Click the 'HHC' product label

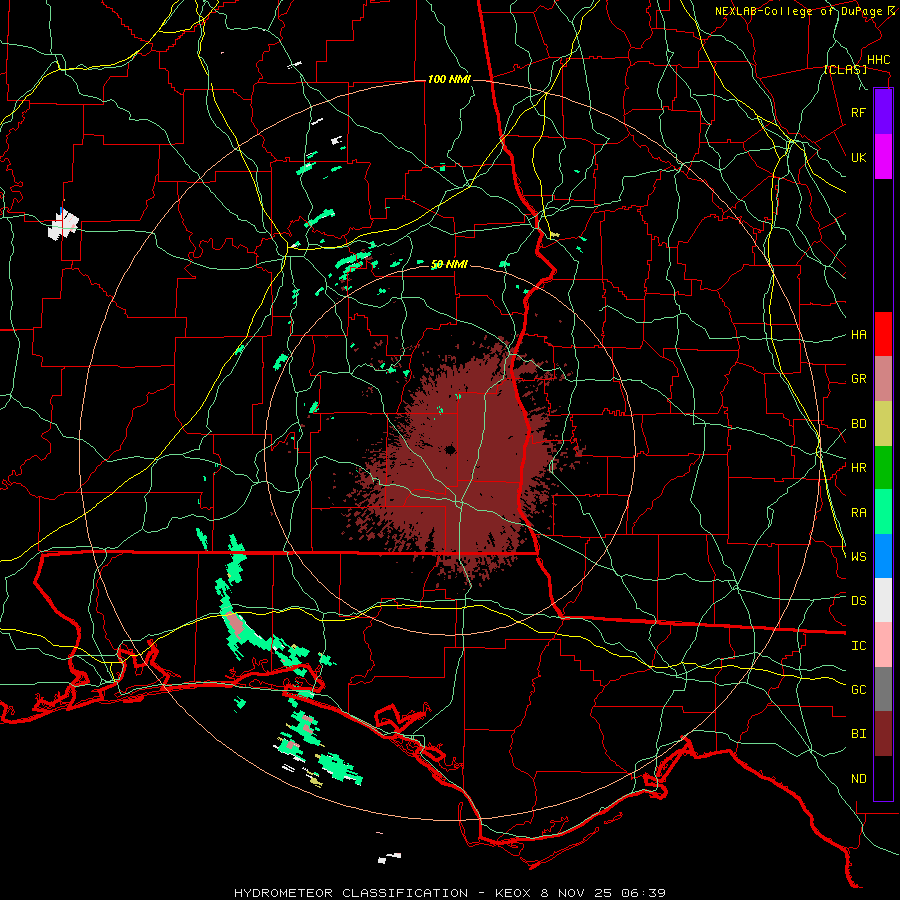coord(879,60)
